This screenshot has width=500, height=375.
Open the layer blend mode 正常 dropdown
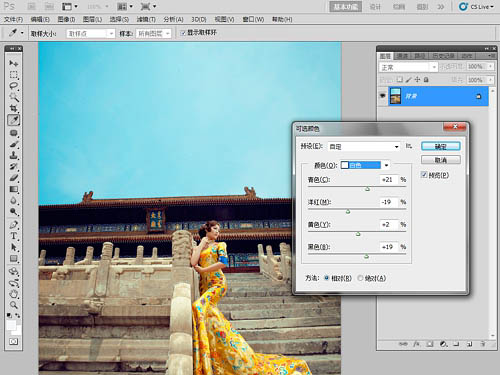(408, 67)
